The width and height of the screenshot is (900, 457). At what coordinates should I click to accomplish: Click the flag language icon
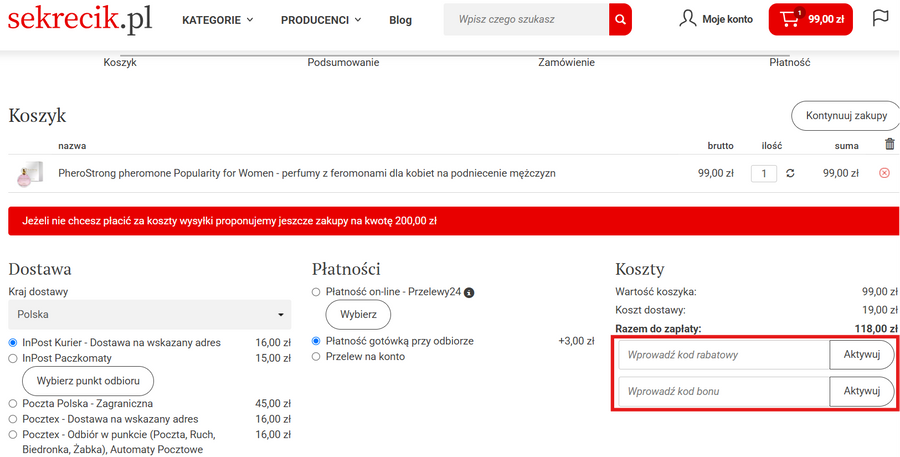(x=880, y=18)
